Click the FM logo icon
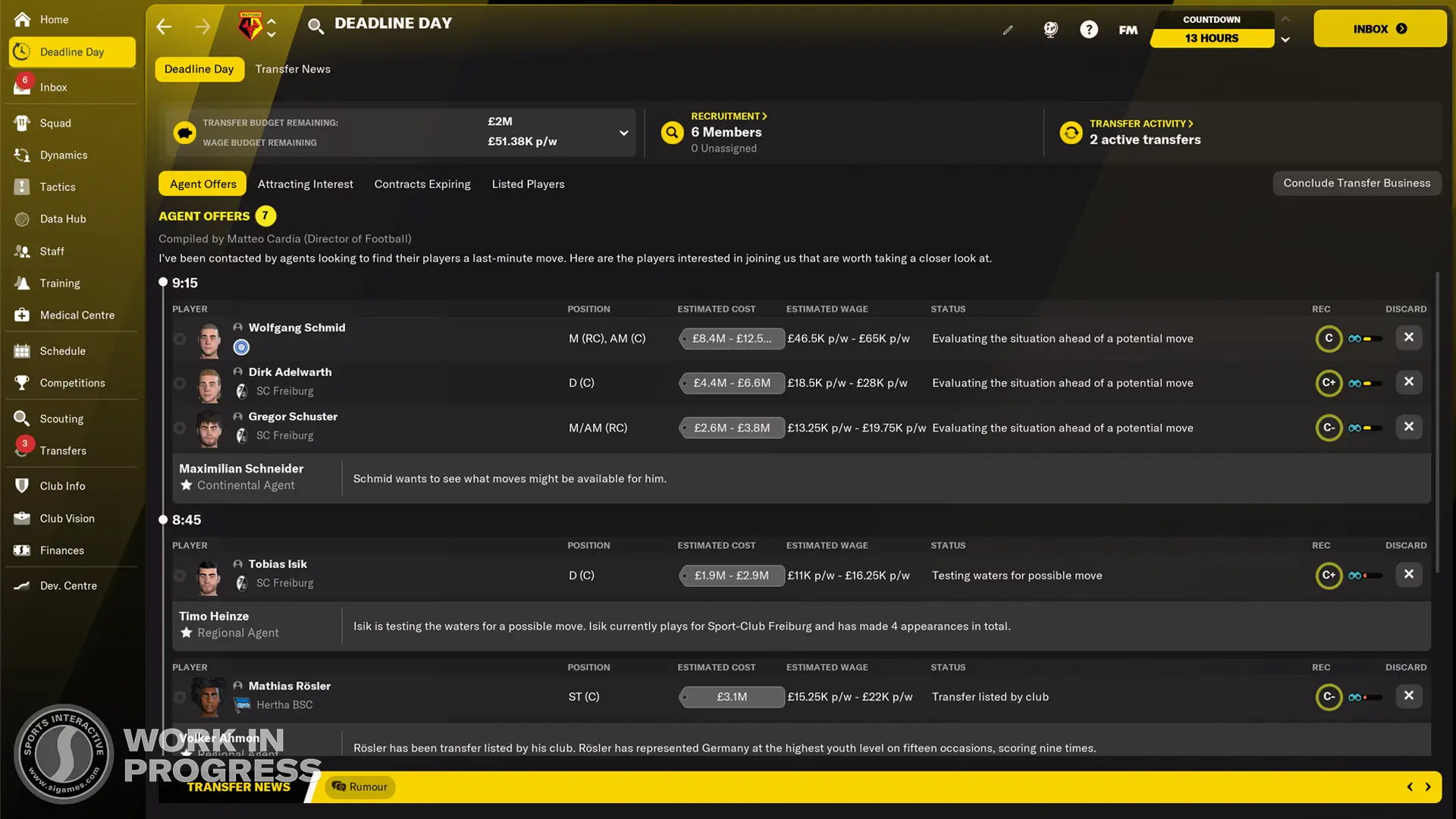The height and width of the screenshot is (819, 1456). [x=1128, y=30]
